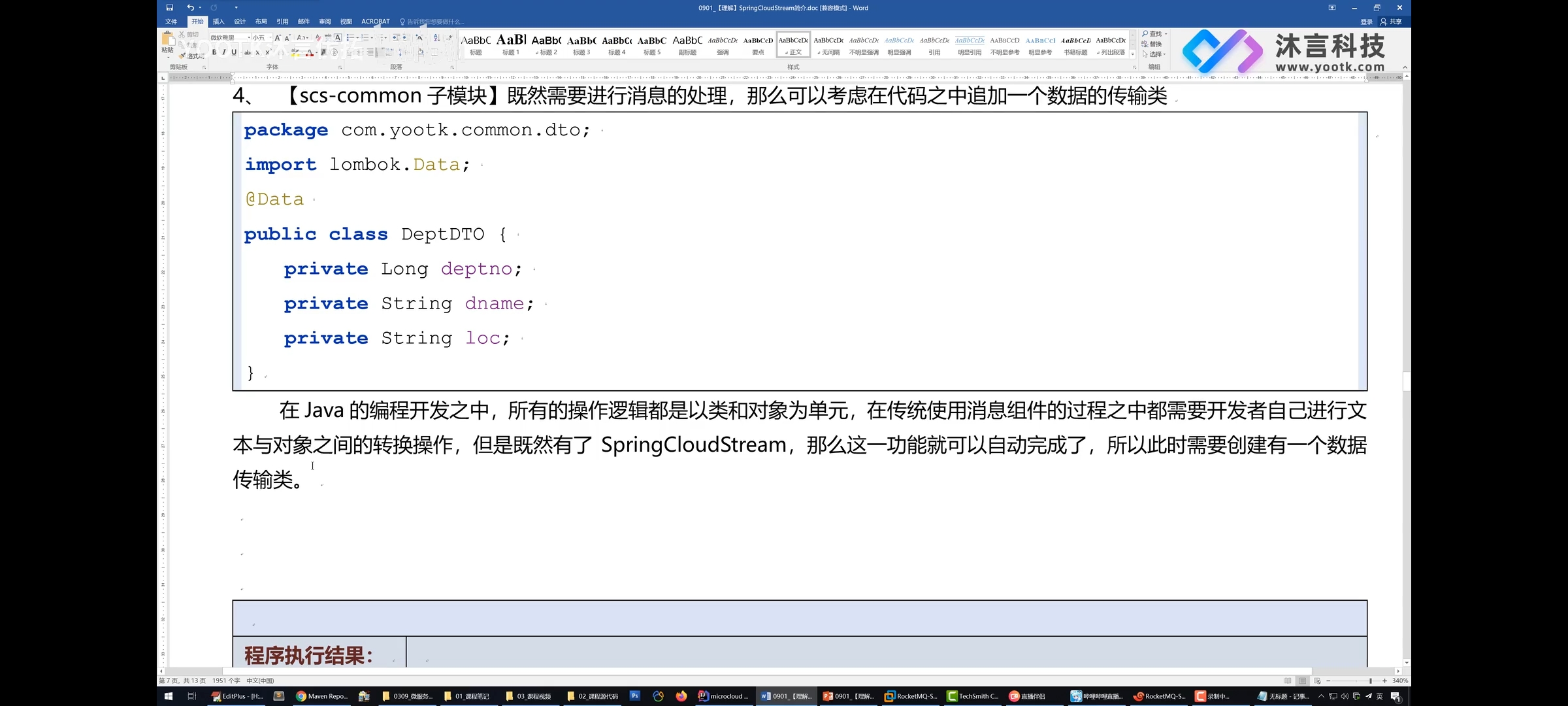Click the Increase Indent icon
This screenshot has height=706, width=1568.
(x=405, y=38)
